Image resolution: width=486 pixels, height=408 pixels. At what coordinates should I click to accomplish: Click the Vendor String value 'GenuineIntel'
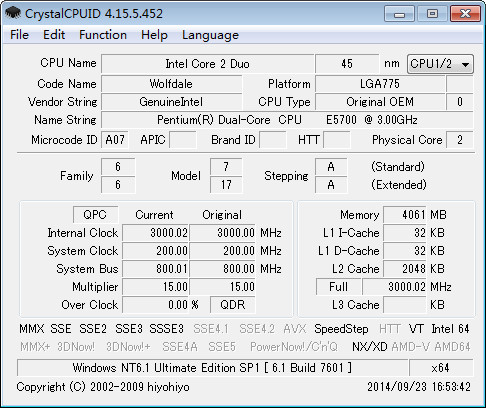(x=171, y=102)
